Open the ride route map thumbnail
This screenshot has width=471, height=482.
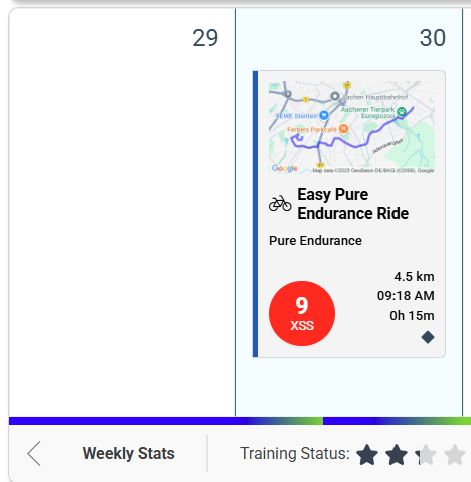coord(352,127)
